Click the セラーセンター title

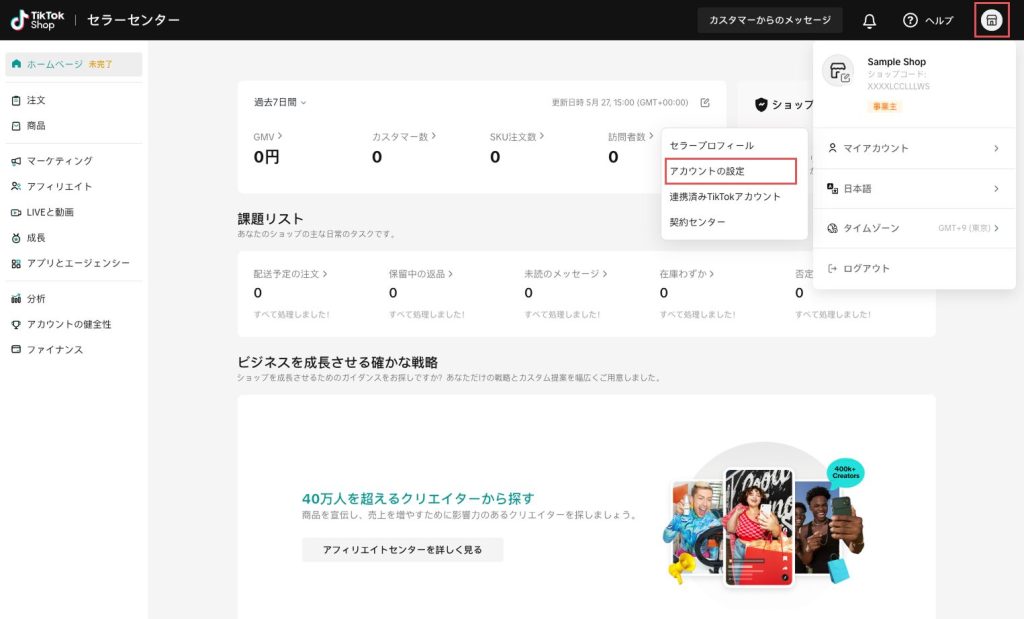click(133, 20)
